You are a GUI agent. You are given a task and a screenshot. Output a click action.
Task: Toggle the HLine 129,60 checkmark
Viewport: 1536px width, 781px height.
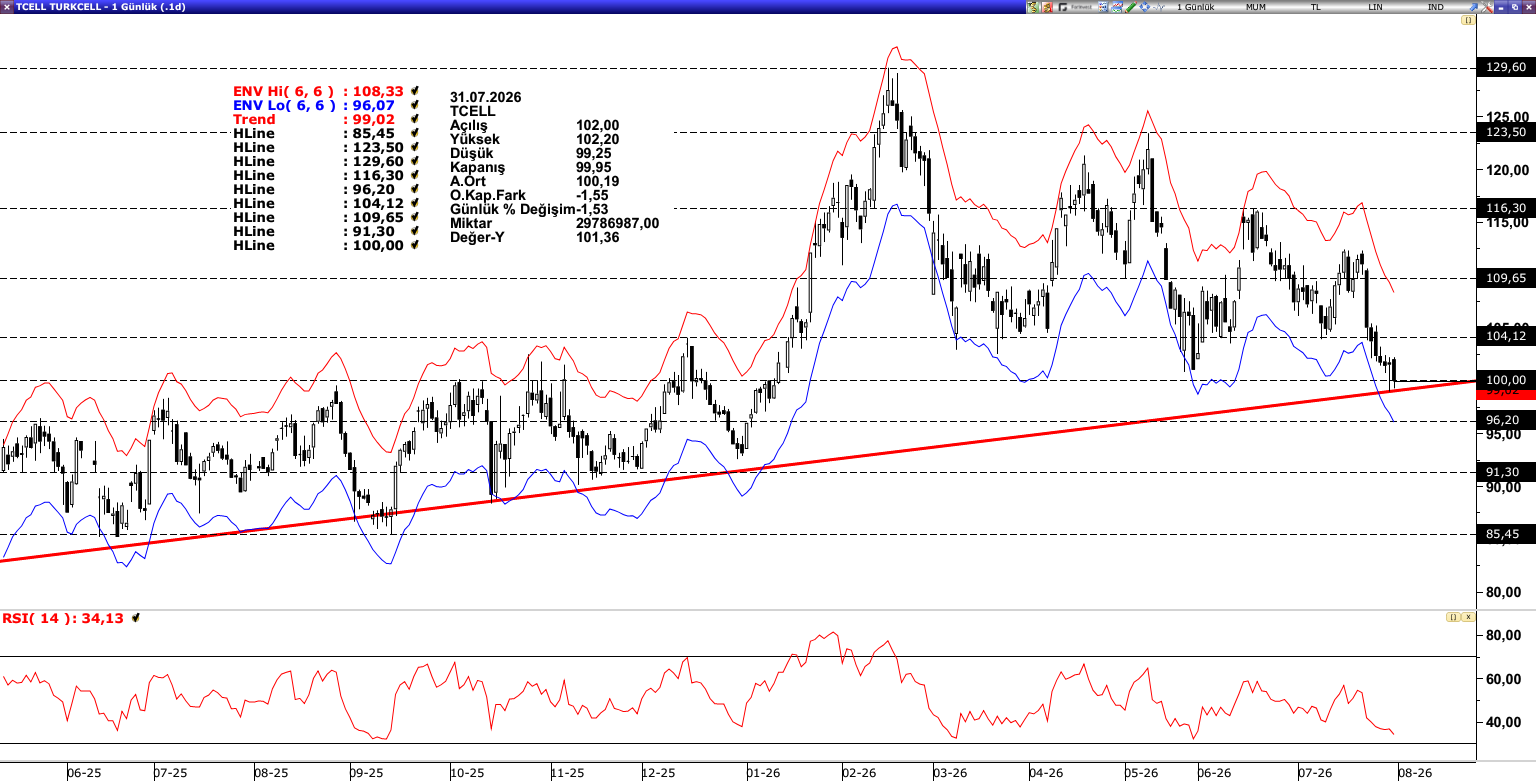(414, 161)
